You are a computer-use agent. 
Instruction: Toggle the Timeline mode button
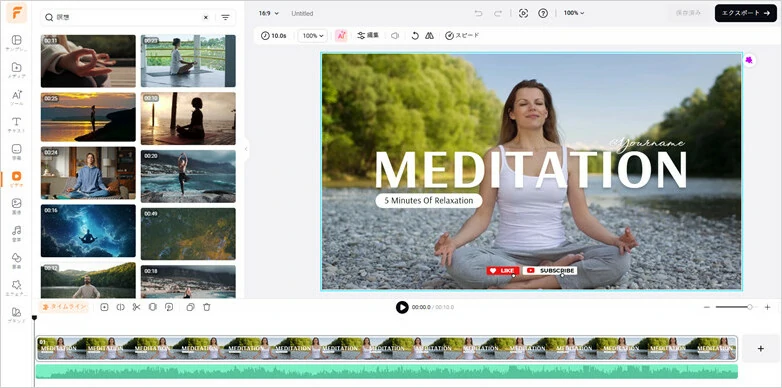tap(64, 307)
